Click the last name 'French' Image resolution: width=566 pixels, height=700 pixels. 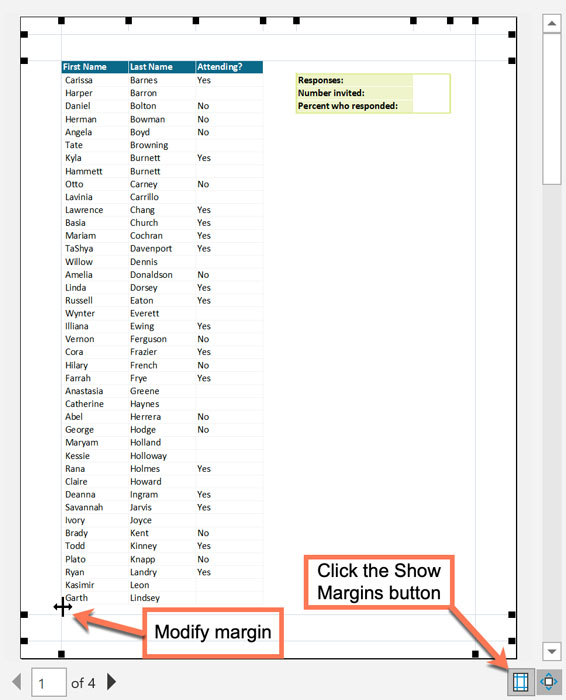click(x=144, y=365)
